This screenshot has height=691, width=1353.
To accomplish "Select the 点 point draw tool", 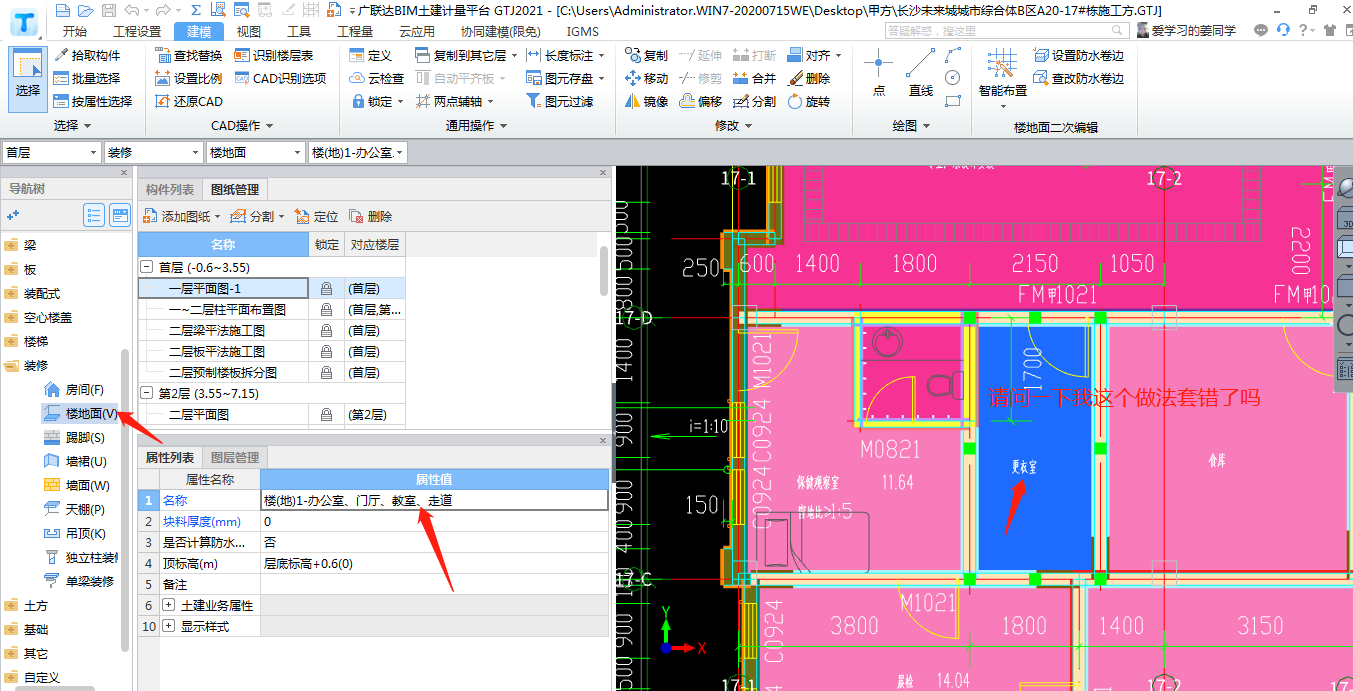I will pos(878,75).
